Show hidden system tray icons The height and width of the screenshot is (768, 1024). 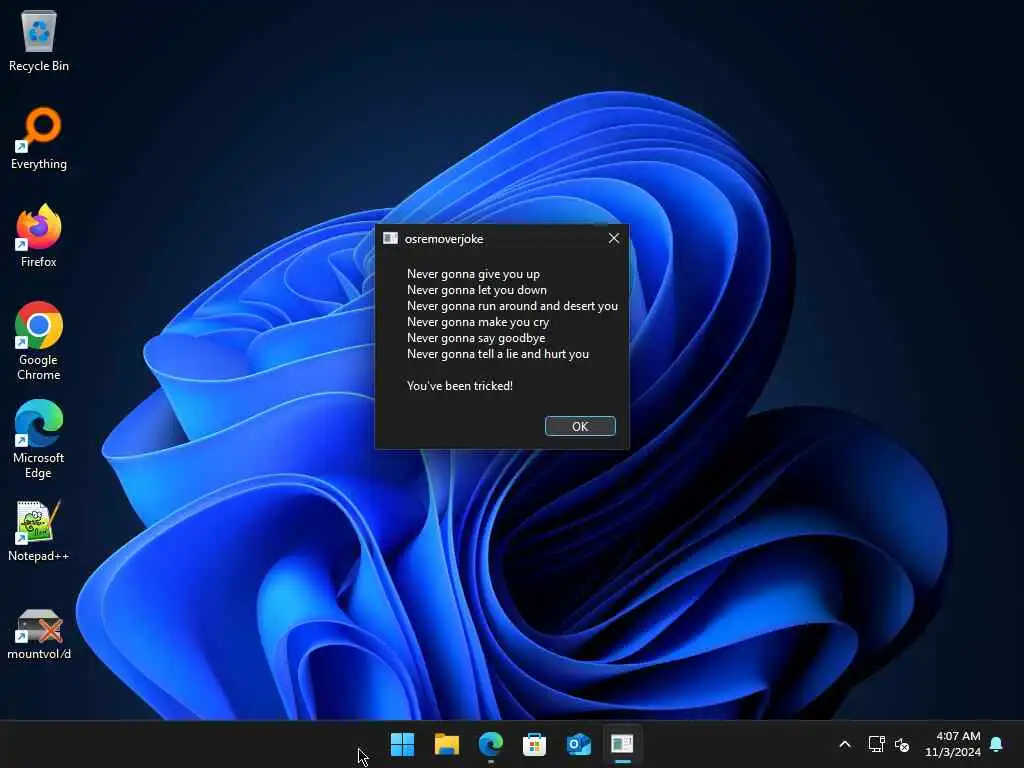pos(844,744)
